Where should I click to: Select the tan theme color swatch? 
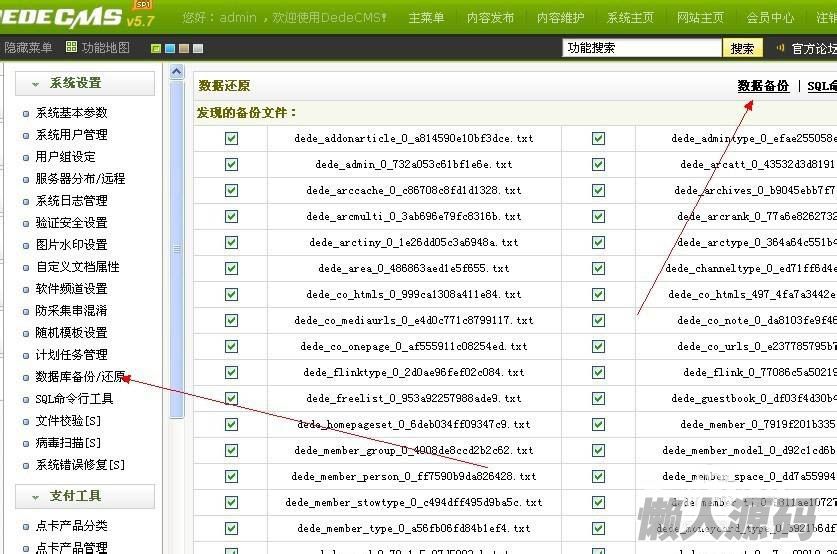click(184, 49)
